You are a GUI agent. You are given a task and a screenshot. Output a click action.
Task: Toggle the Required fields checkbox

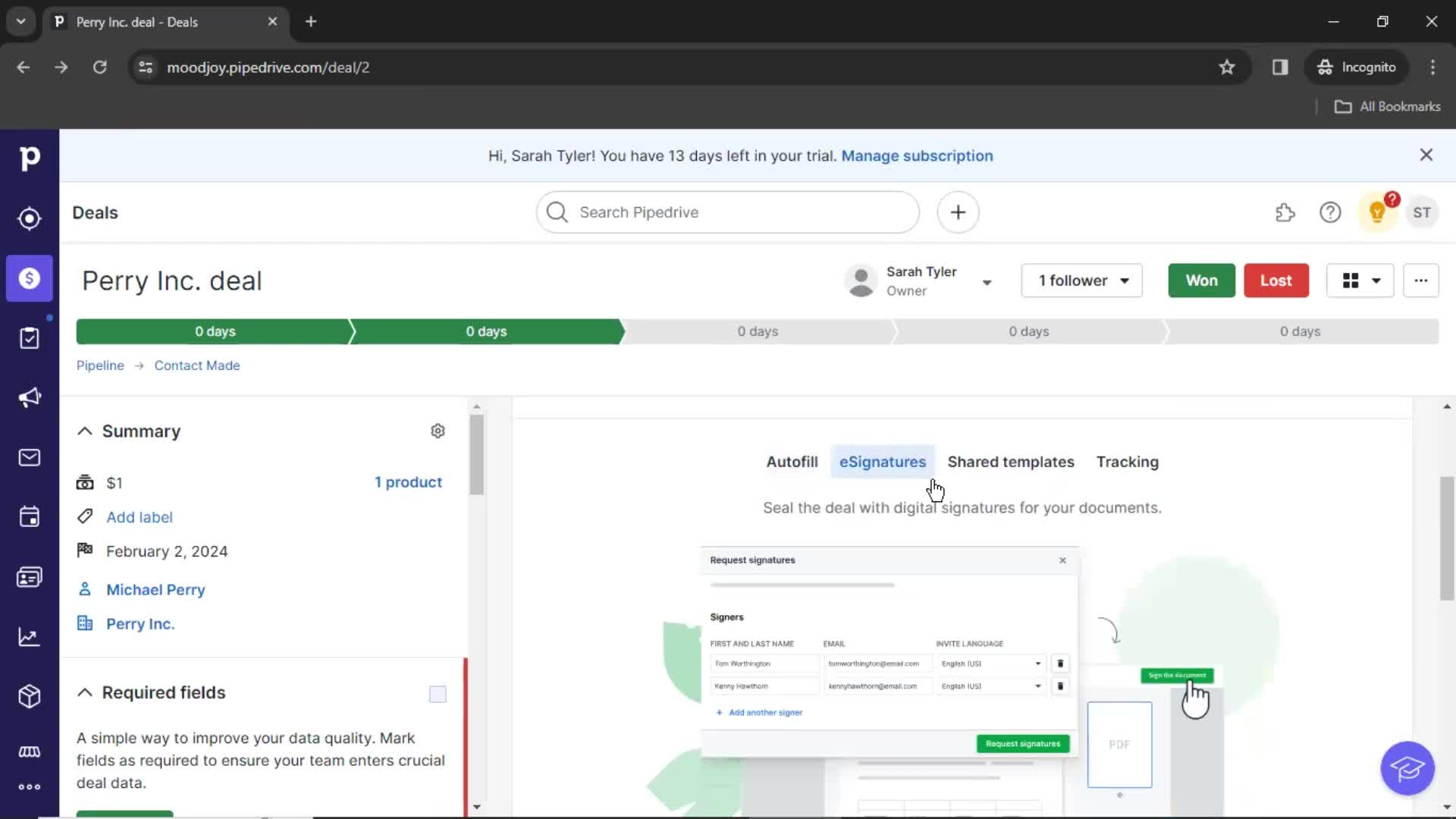[x=437, y=694]
